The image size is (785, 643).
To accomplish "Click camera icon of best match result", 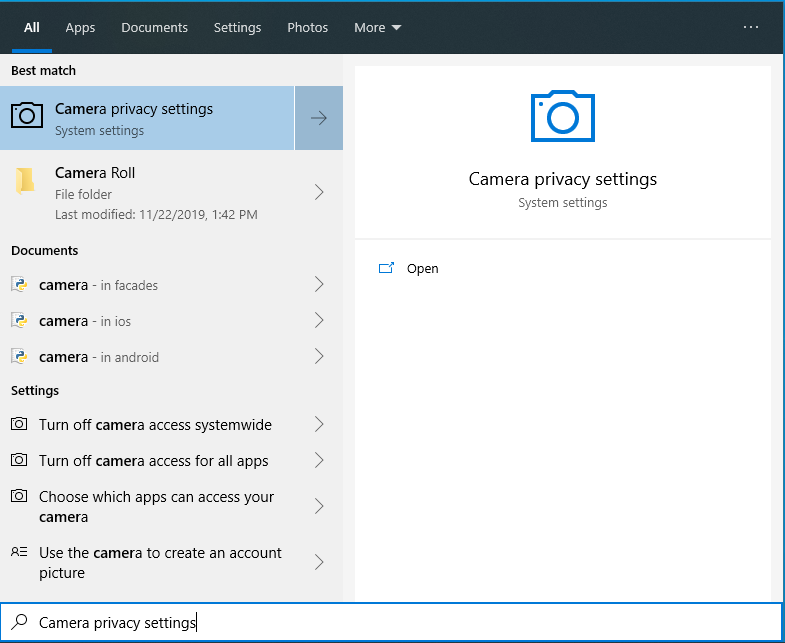I will (27, 116).
